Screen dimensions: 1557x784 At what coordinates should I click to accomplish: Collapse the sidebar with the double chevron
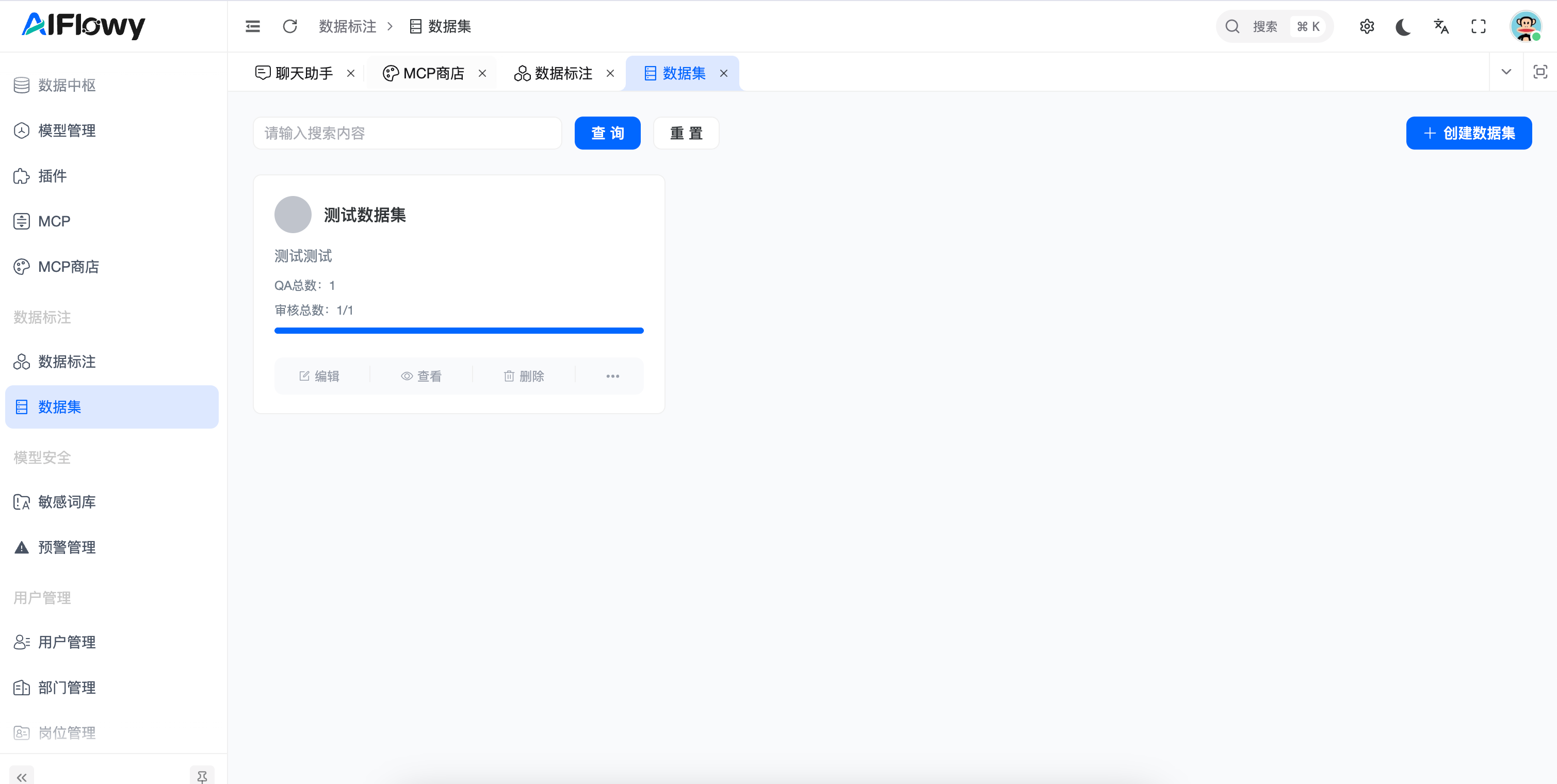22,776
